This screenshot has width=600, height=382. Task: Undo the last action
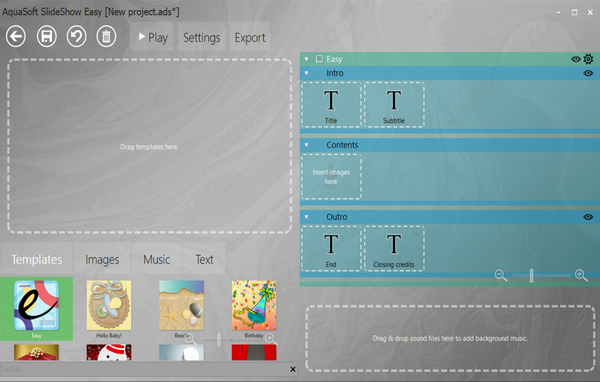(x=77, y=37)
